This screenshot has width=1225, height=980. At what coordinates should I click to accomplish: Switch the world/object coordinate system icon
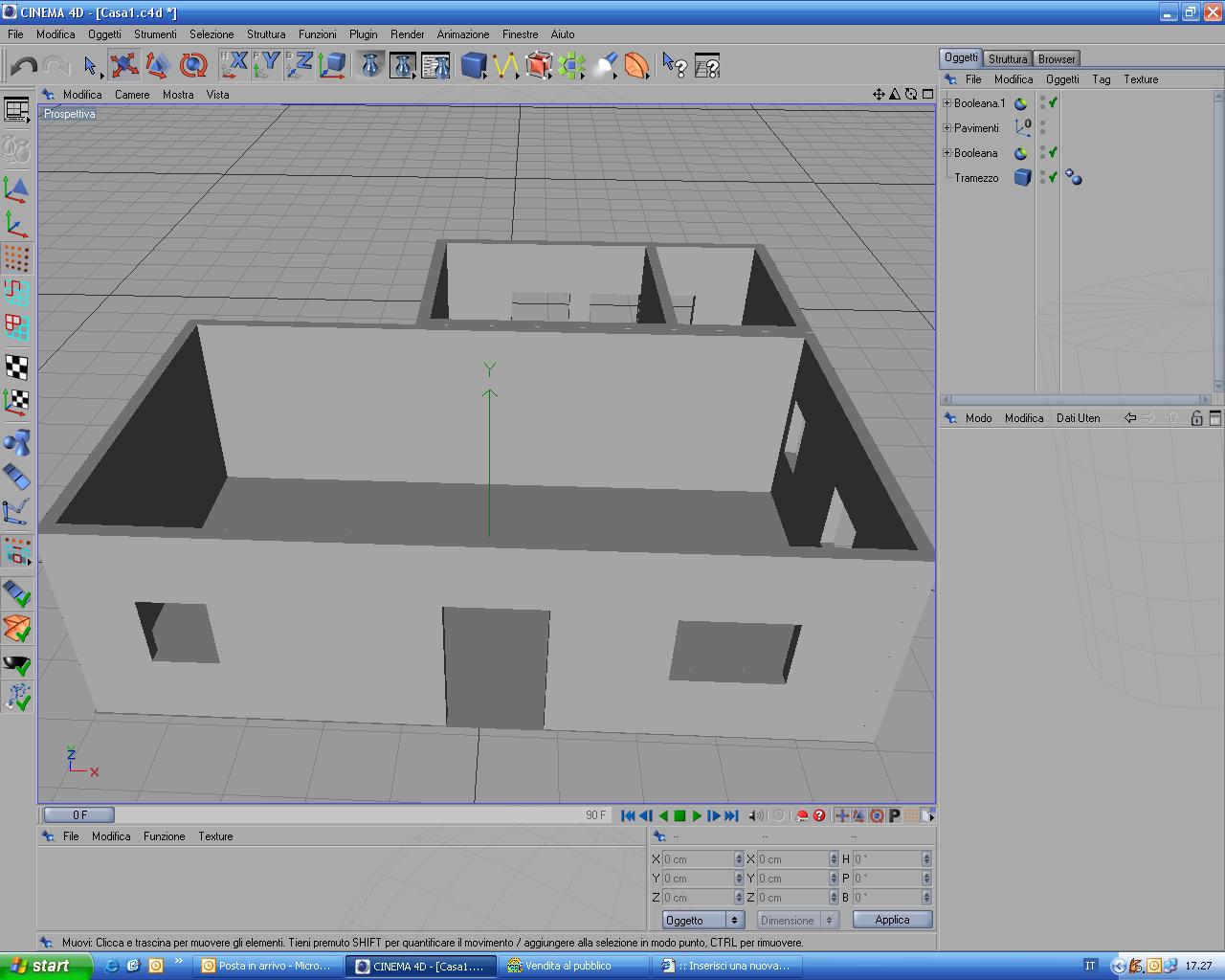pyautogui.click(x=332, y=65)
